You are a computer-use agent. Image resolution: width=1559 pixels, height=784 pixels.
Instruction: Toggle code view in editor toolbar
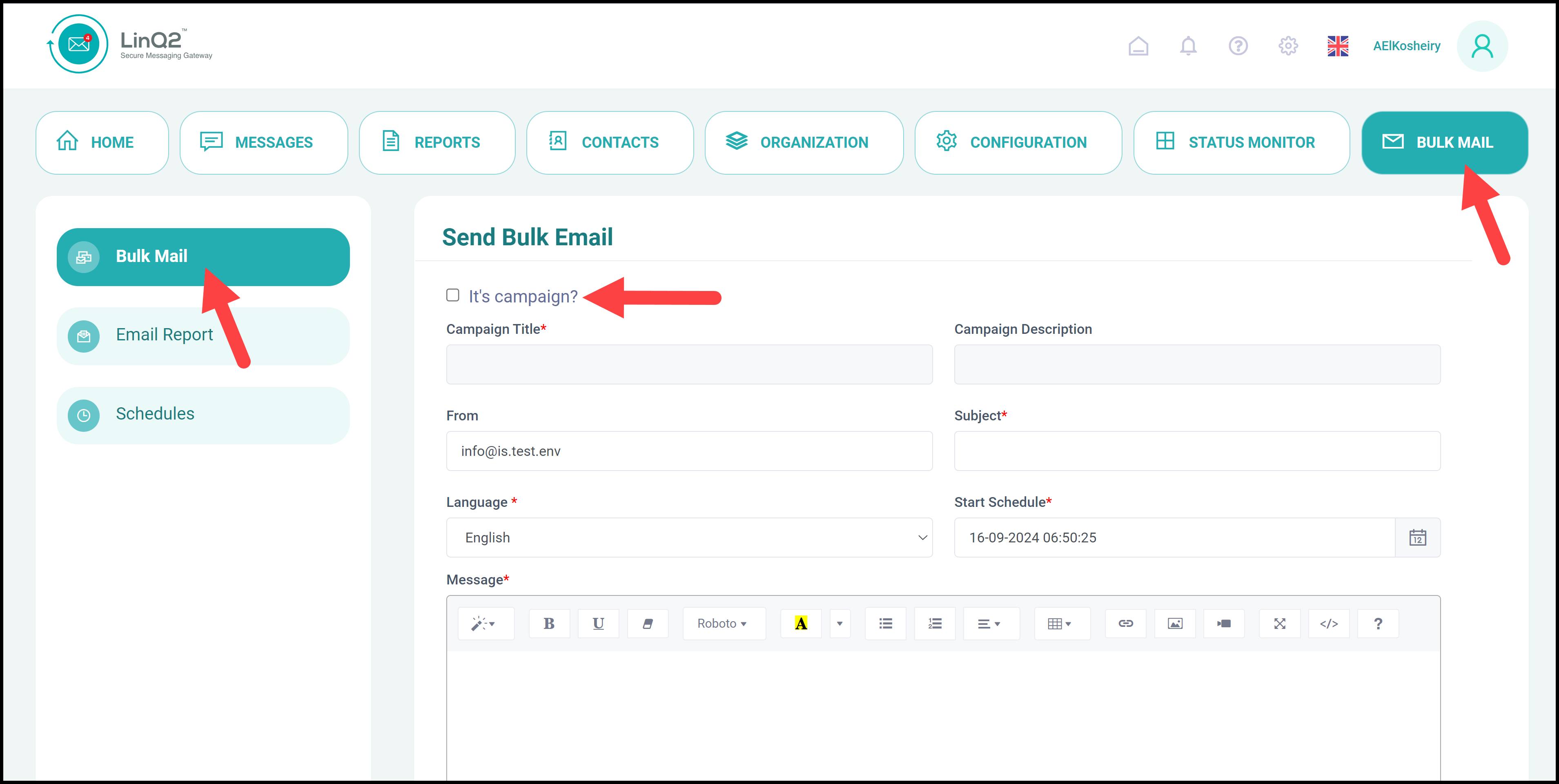(x=1328, y=623)
